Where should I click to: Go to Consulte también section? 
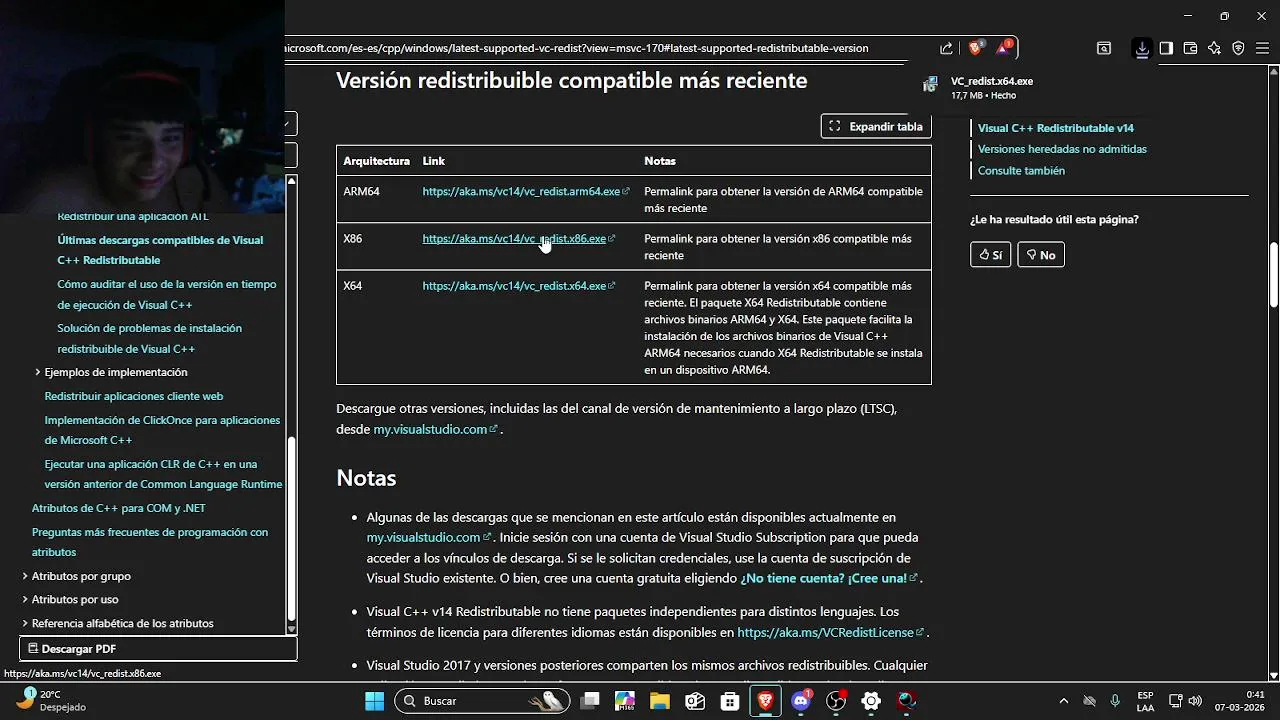(x=1021, y=171)
